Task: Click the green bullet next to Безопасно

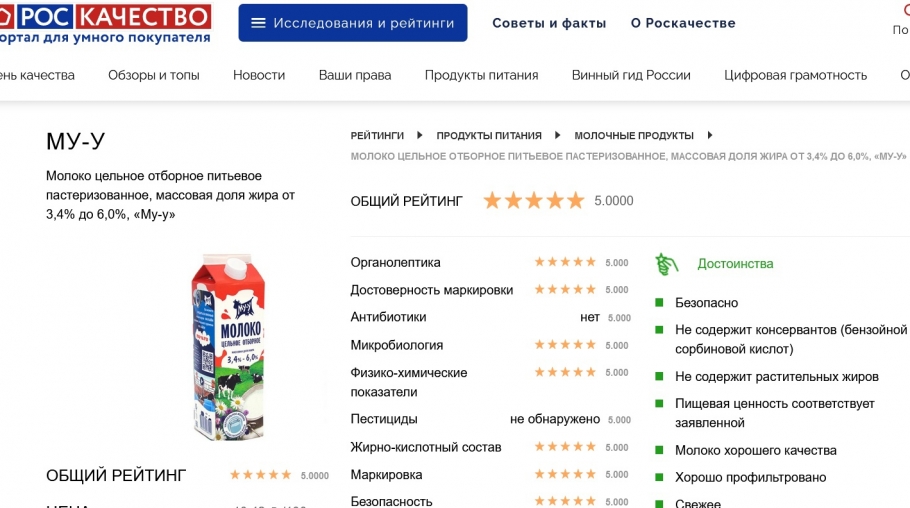Action: (x=659, y=302)
